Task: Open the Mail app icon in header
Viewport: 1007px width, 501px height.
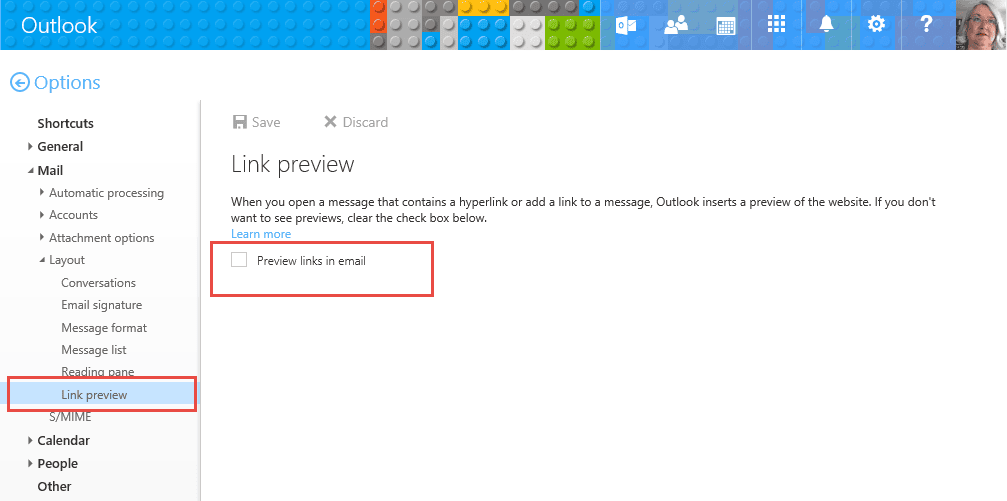Action: [626, 25]
